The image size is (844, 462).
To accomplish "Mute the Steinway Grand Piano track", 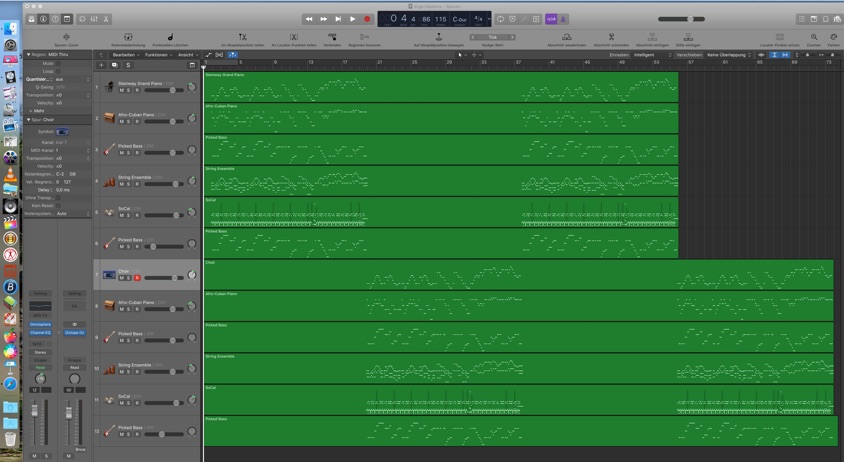I will 121,90.
